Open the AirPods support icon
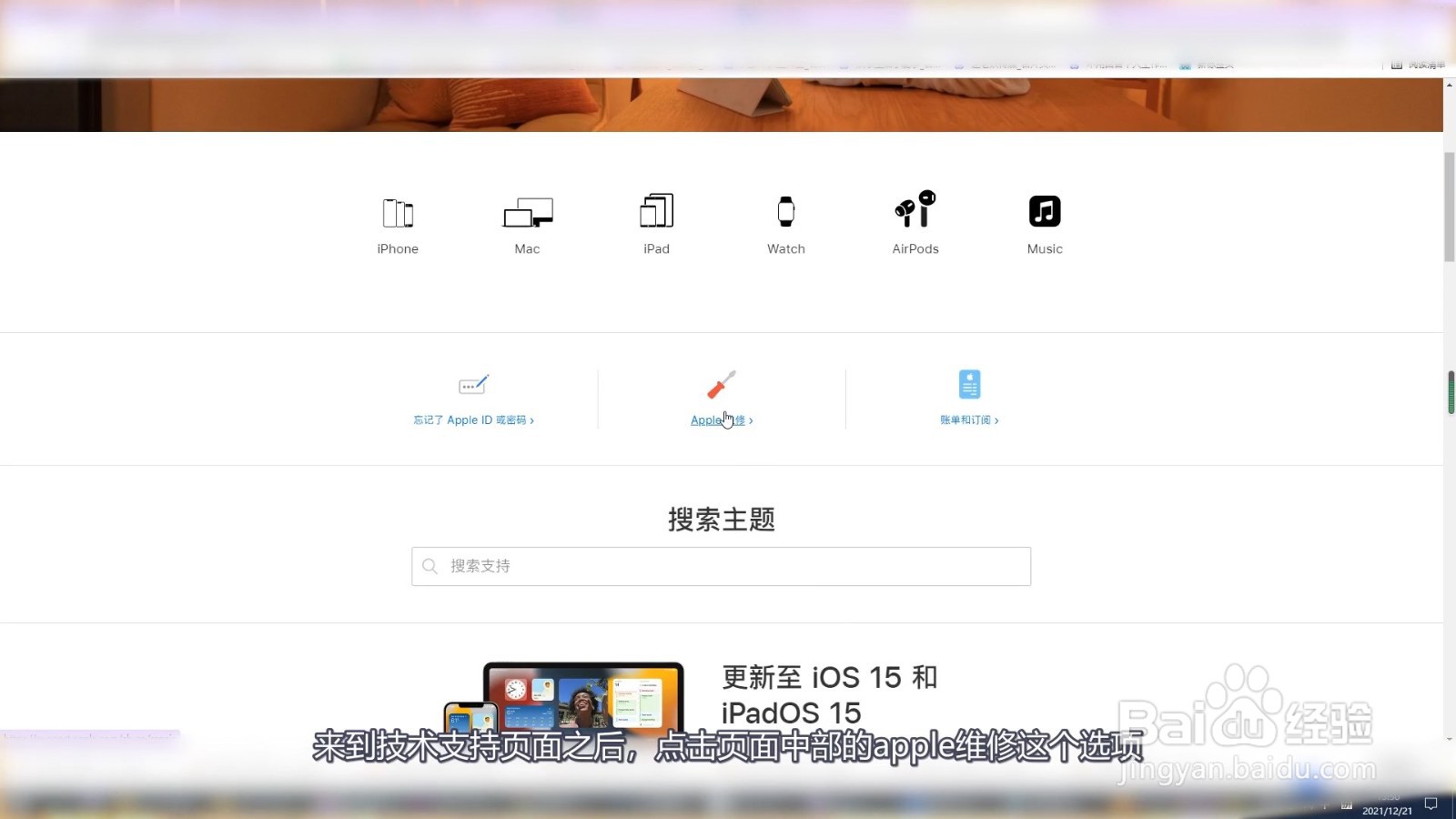 point(915,208)
